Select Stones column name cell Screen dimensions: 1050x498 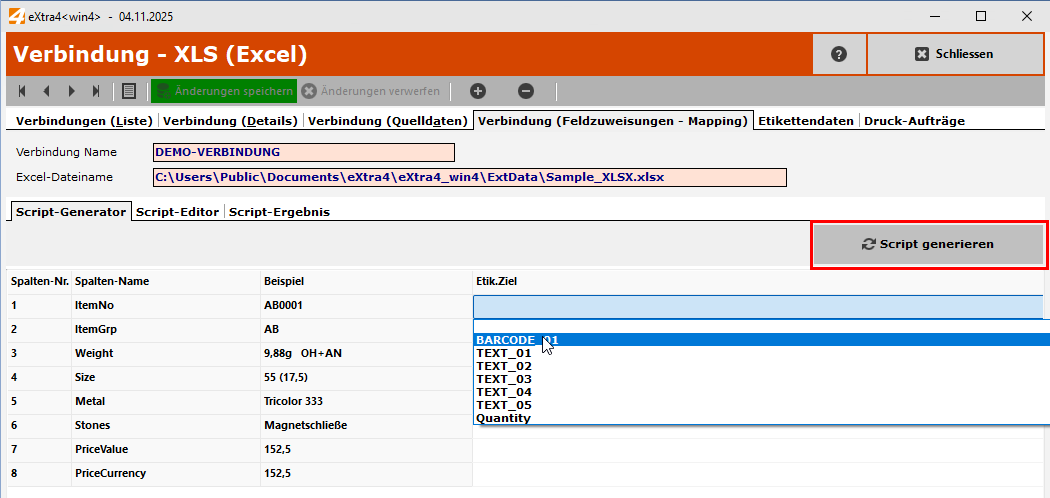click(165, 426)
